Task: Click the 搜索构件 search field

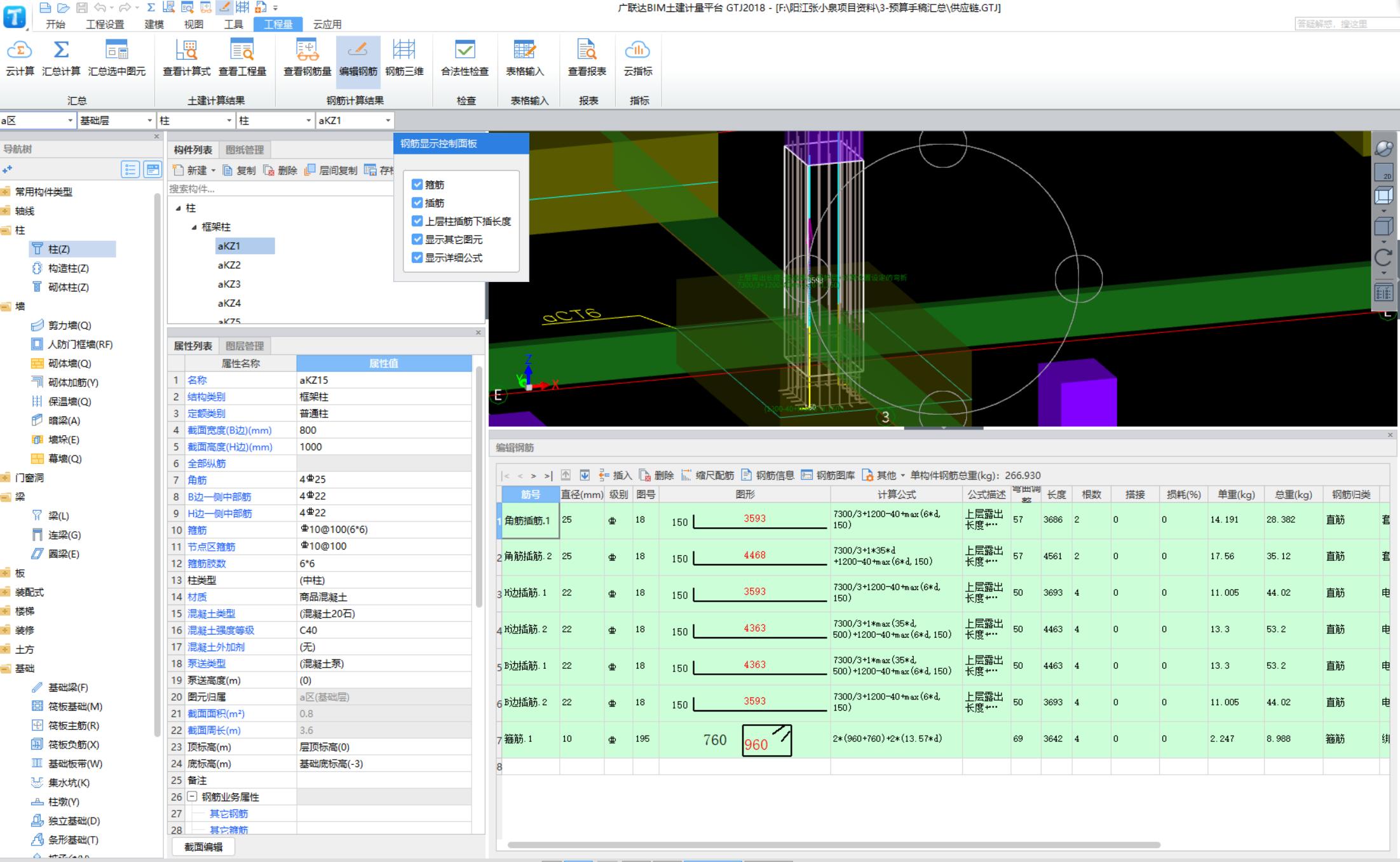Action: (x=280, y=189)
